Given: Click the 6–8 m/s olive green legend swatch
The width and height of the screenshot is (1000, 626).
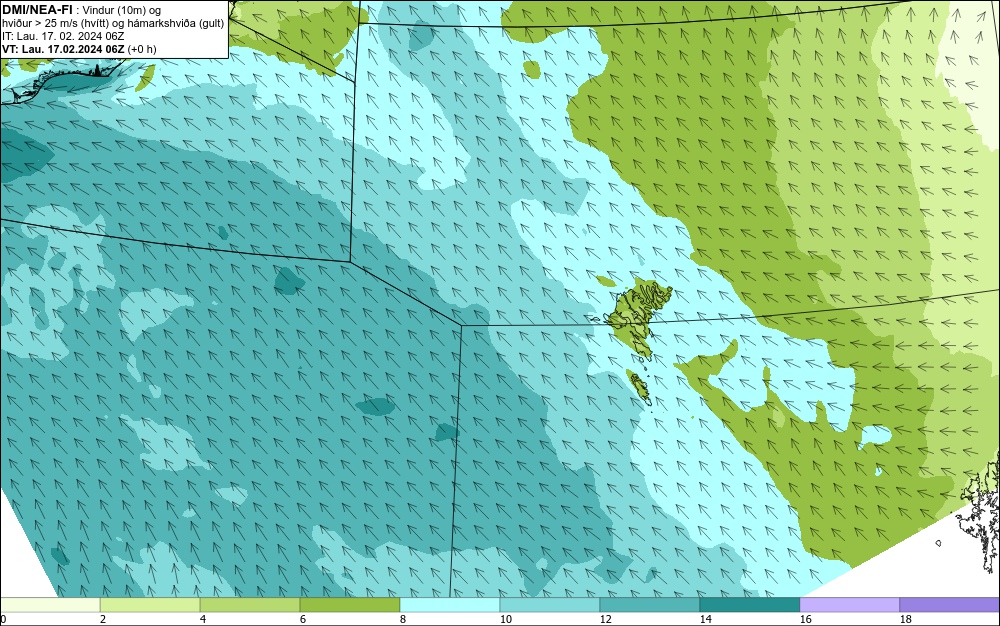Looking at the screenshot, I should 350,605.
